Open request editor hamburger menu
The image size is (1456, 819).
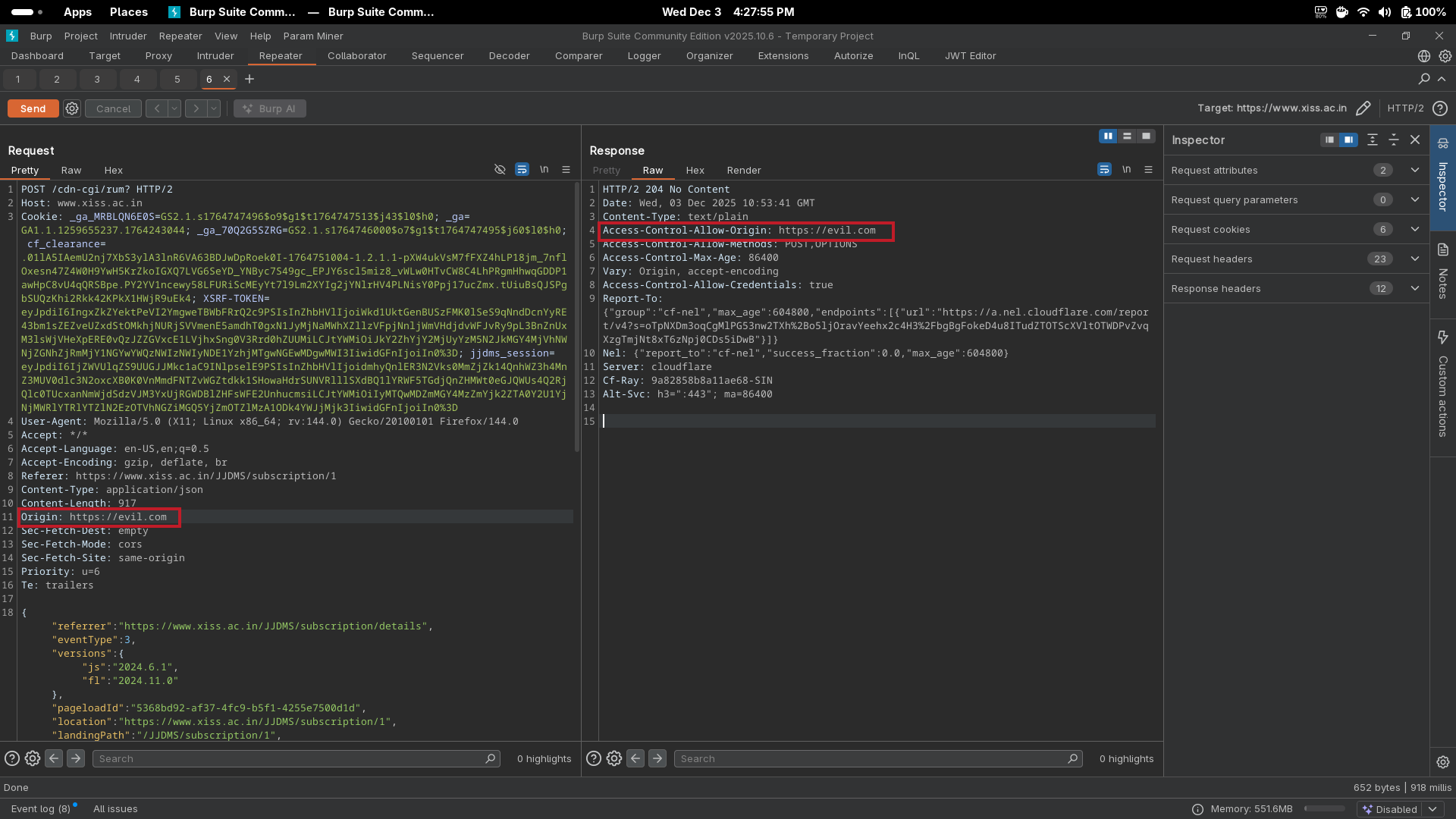tap(566, 170)
